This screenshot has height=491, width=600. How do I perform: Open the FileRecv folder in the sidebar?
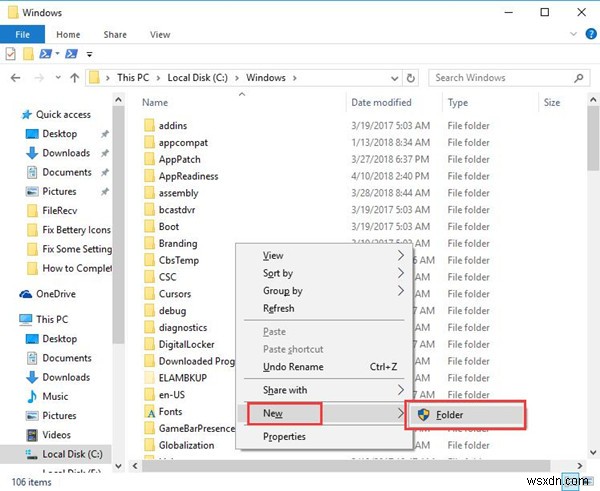tap(59, 210)
